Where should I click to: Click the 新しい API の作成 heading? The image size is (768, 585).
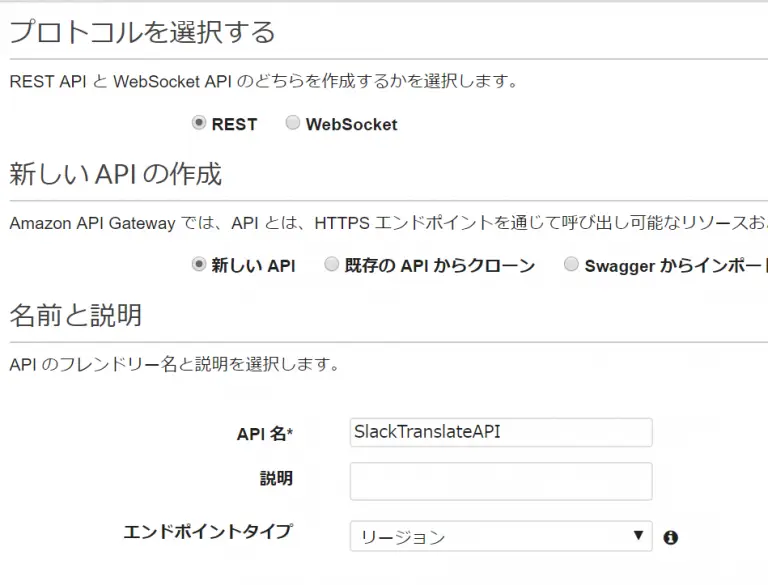(116, 174)
